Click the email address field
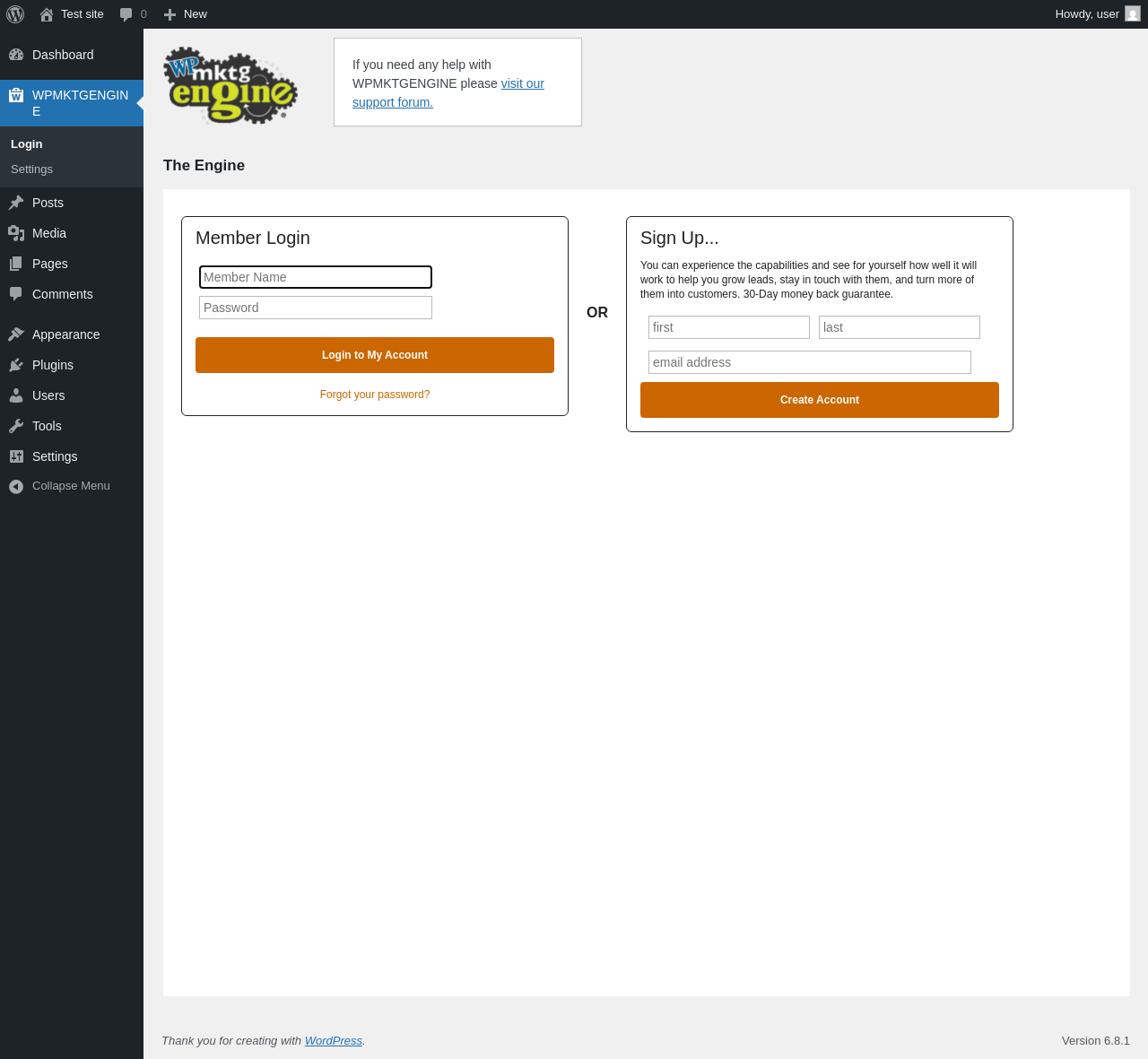The width and height of the screenshot is (1148, 1059). pos(810,362)
